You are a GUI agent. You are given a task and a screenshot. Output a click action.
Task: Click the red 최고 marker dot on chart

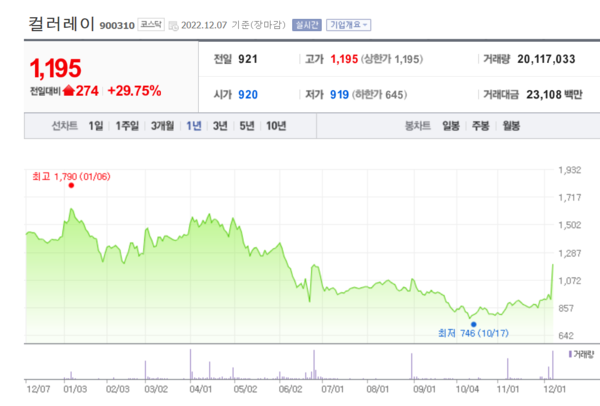coord(71,186)
